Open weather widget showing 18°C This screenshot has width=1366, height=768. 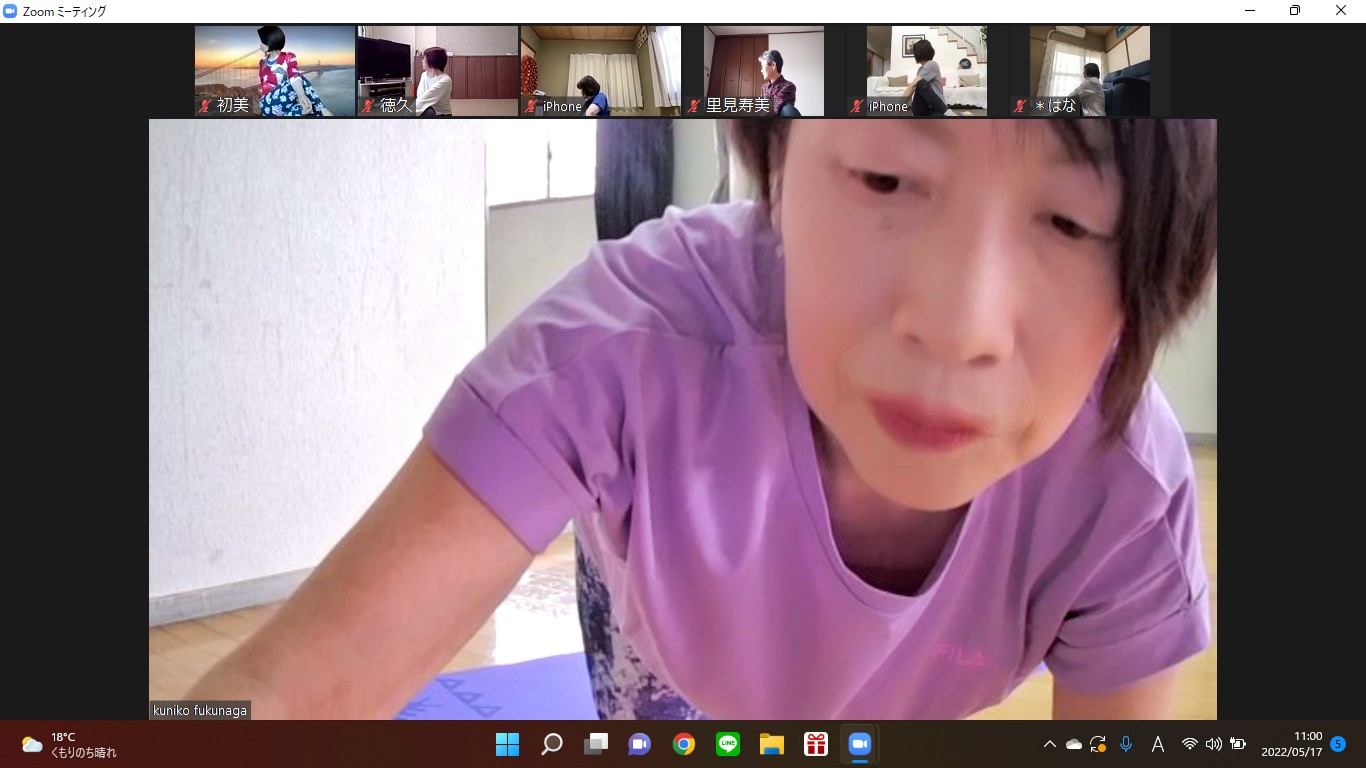pos(70,744)
